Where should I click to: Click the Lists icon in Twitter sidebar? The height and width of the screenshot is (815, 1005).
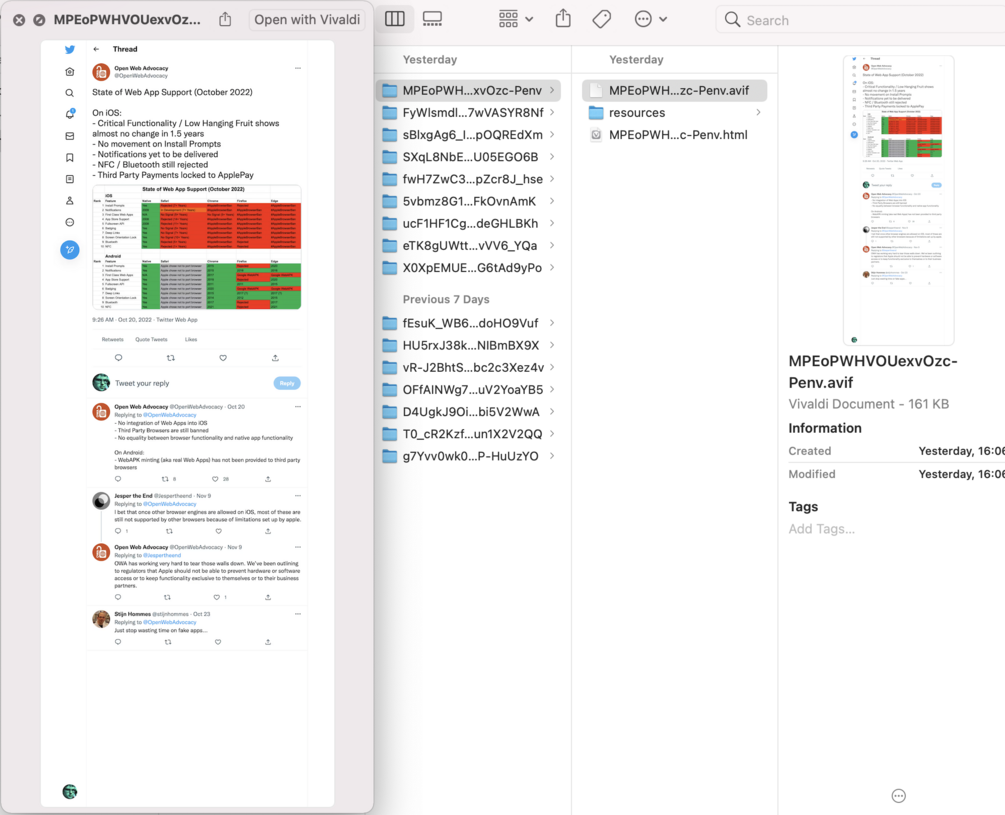pyautogui.click(x=70, y=179)
